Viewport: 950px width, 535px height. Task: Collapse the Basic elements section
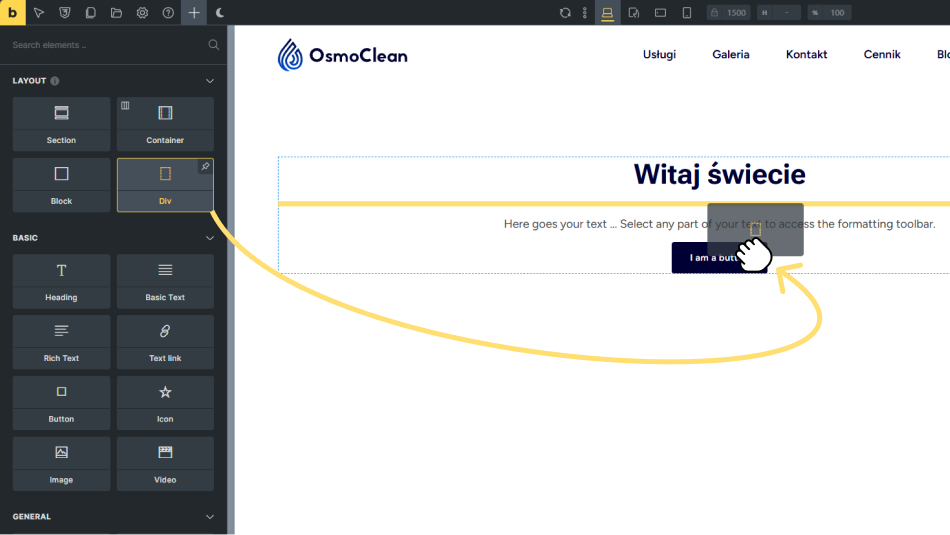210,238
